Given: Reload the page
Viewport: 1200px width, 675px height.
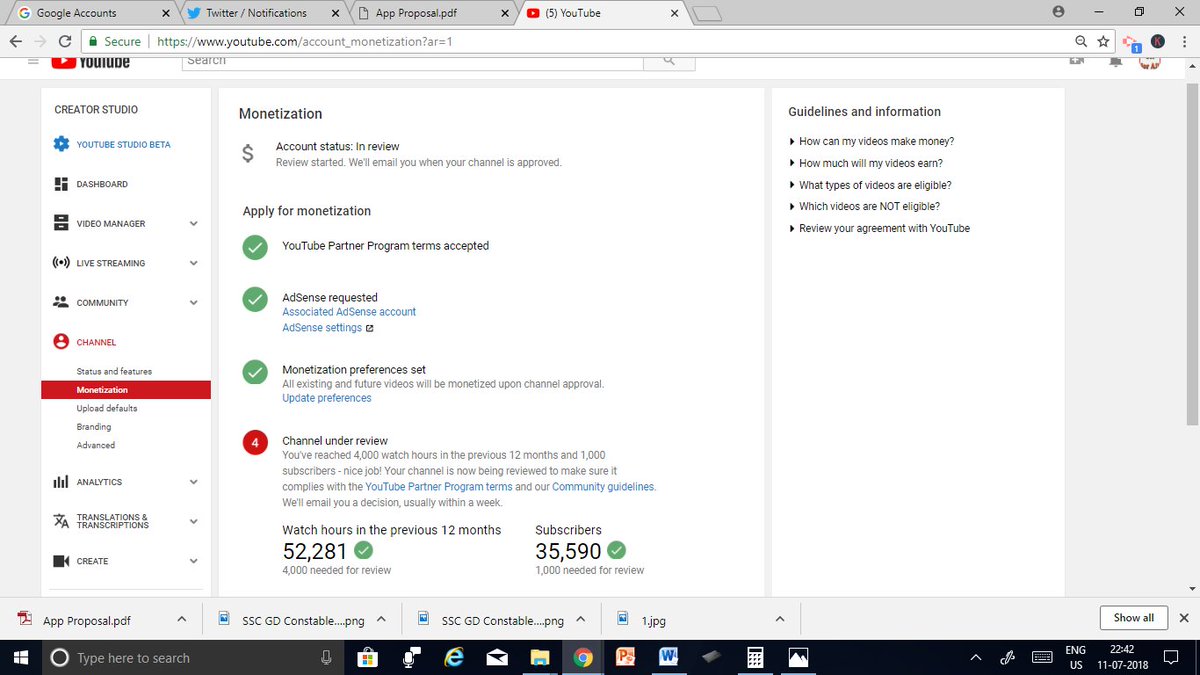Looking at the screenshot, I should tap(65, 42).
